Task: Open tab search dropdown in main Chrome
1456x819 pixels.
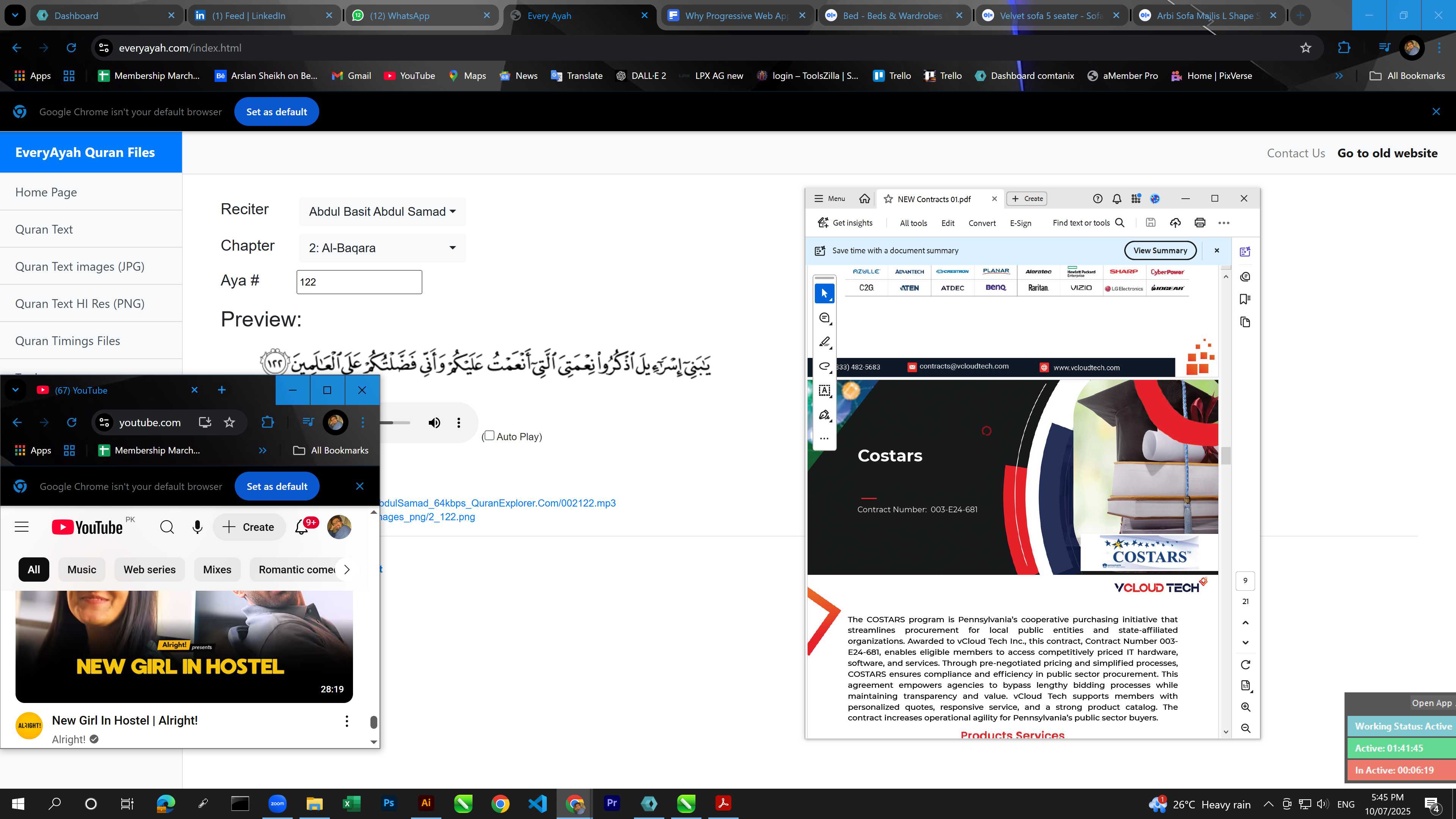Action: click(x=15, y=15)
